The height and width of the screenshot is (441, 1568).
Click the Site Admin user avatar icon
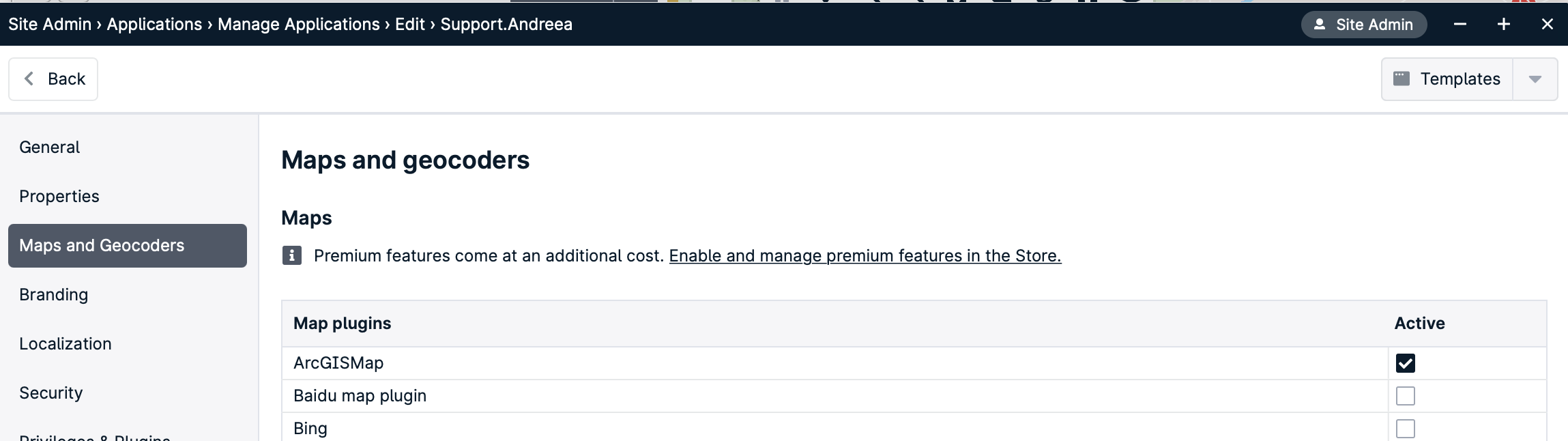(1320, 25)
